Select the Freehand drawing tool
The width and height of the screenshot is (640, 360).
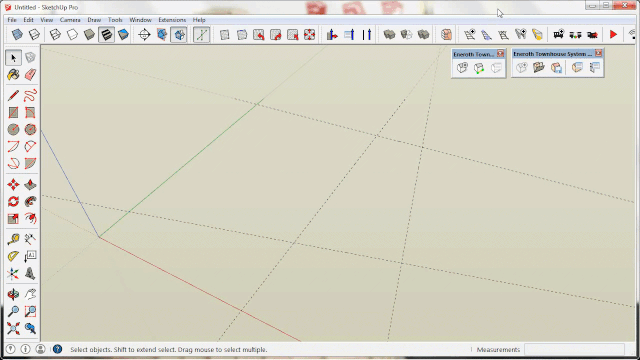click(x=30, y=96)
